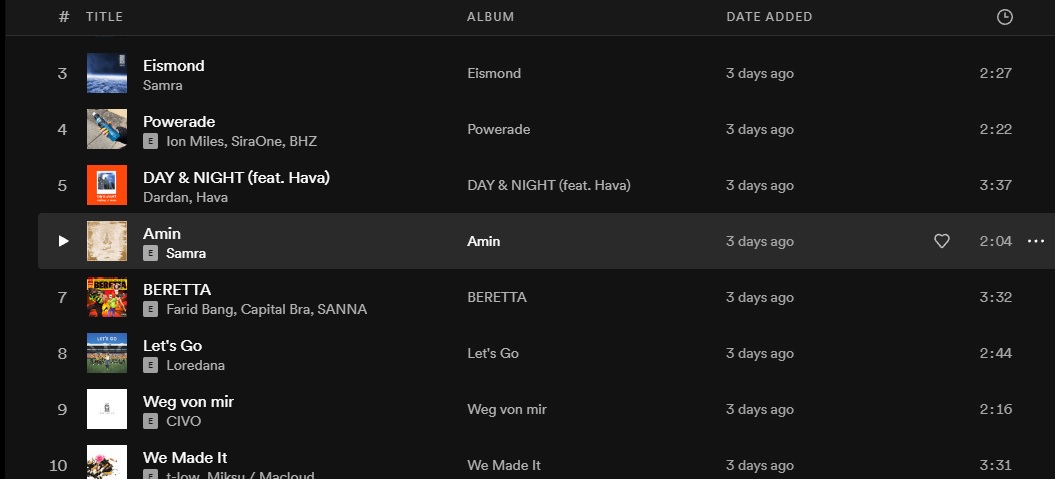Click the Eismond album cover thumbnail
Viewport: 1055px width, 479px height.
[107, 73]
